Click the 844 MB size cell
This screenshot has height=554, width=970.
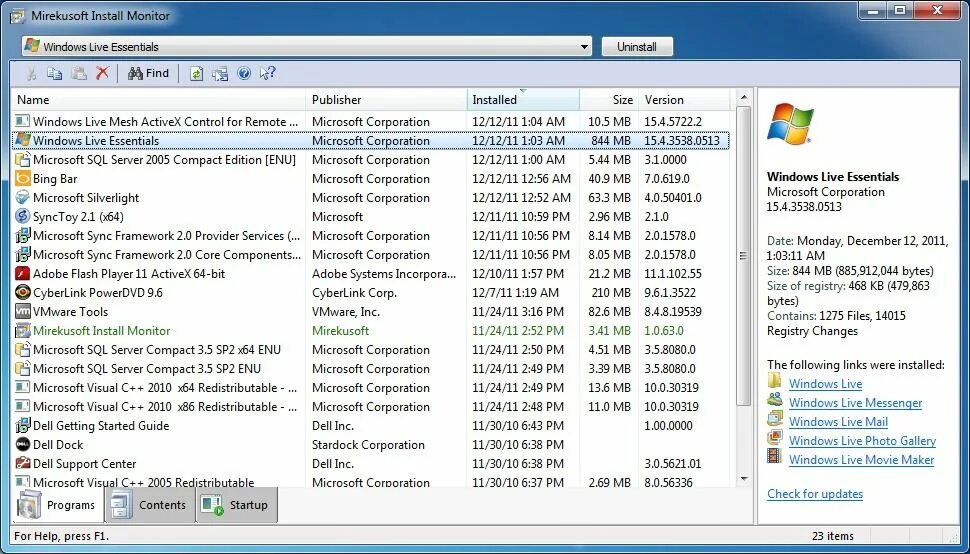[x=611, y=141]
